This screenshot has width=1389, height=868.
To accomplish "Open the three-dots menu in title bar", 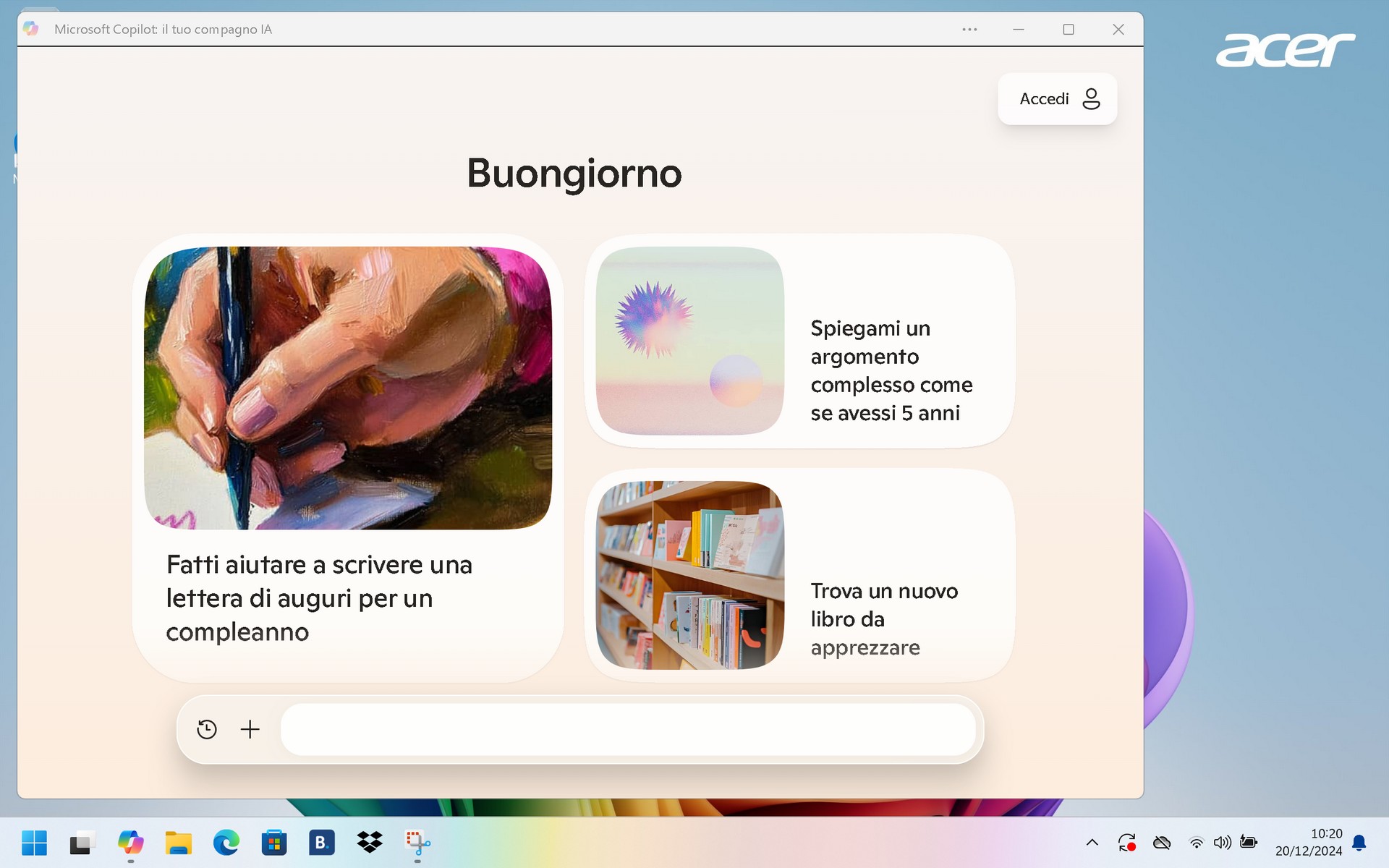I will [969, 30].
